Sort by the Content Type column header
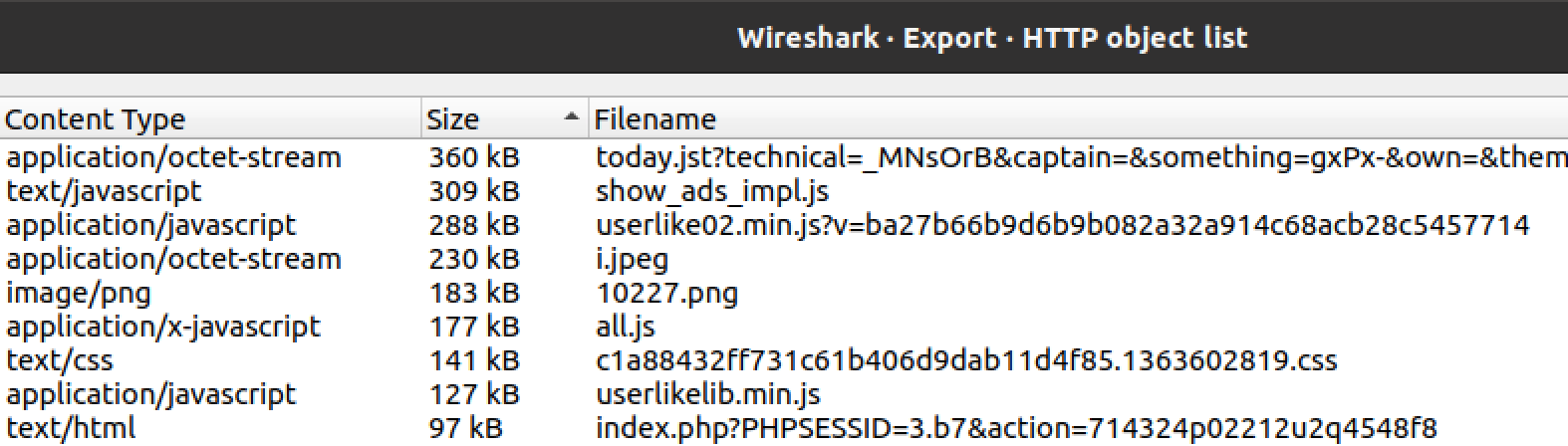 pyautogui.click(x=209, y=119)
